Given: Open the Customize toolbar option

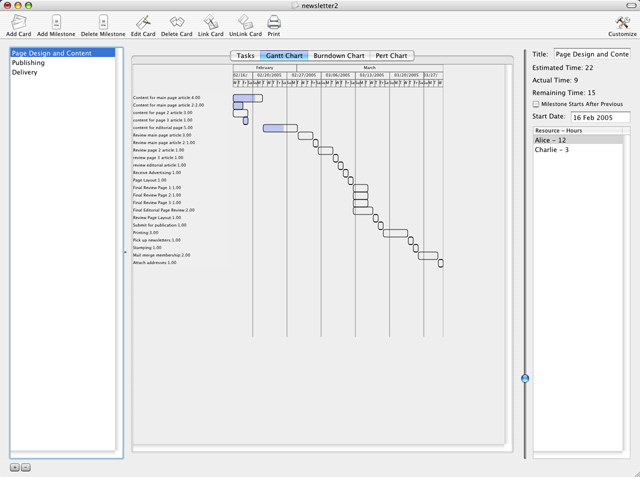Looking at the screenshot, I should (622, 21).
